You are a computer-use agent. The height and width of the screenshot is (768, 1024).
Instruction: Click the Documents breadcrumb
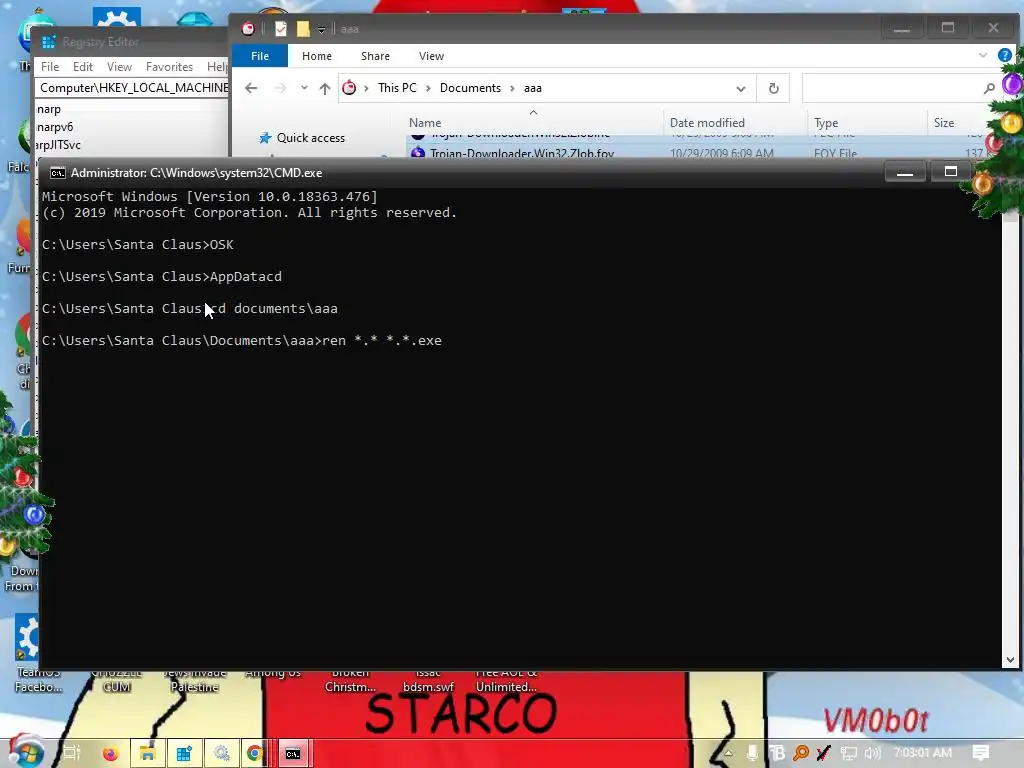pos(470,88)
